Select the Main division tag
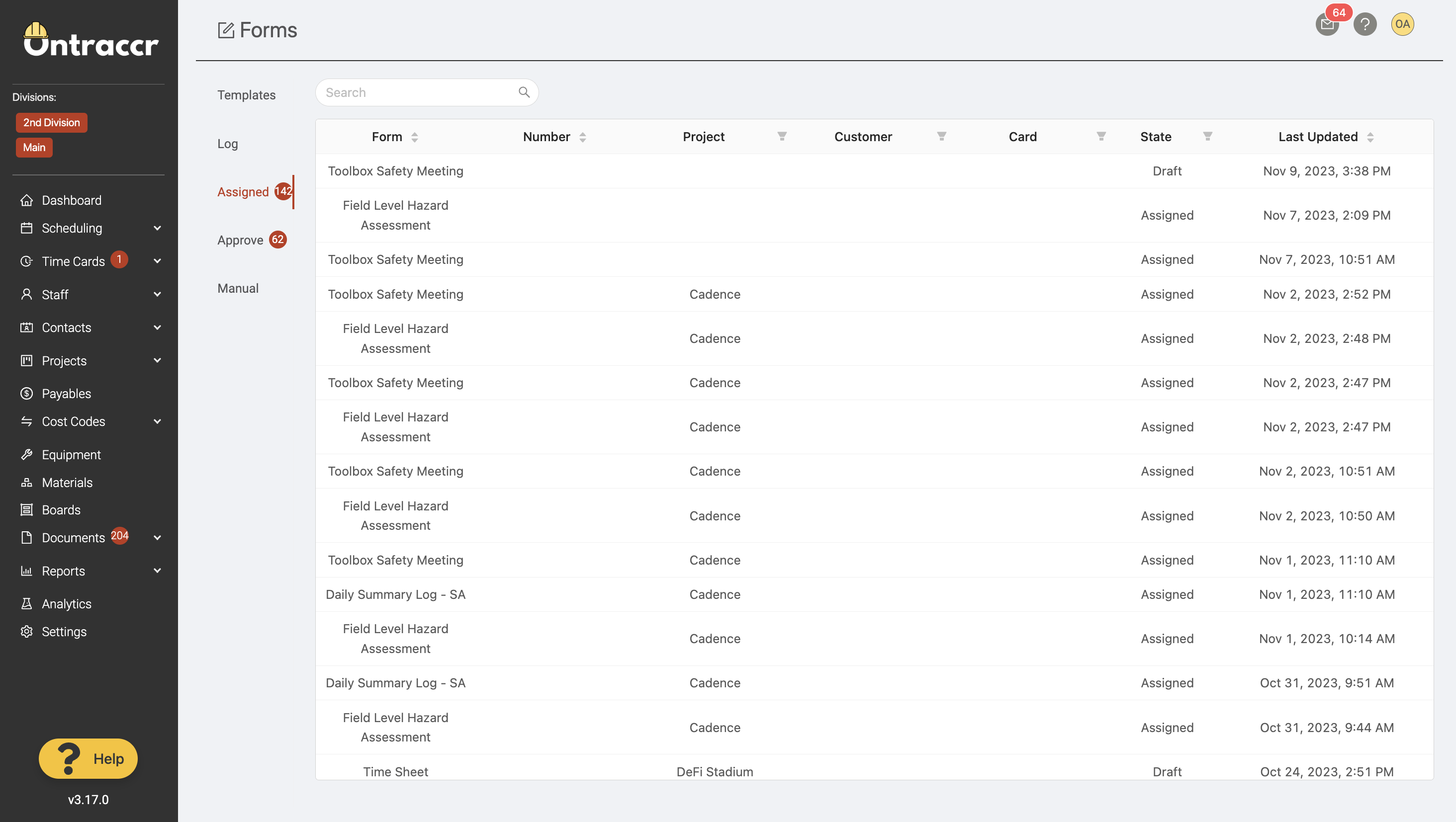 point(34,148)
